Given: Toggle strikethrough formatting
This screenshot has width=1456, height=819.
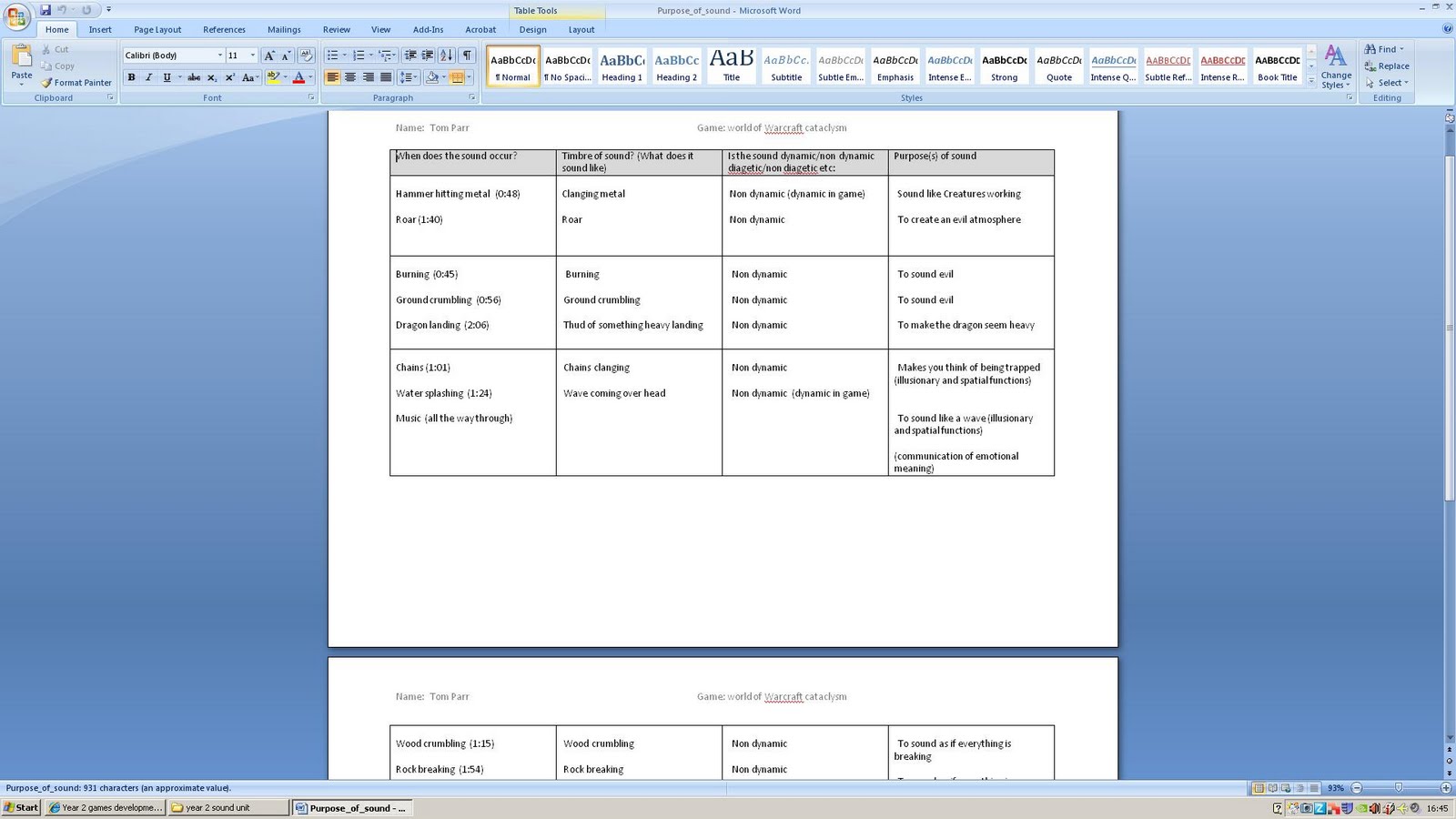Looking at the screenshot, I should (194, 77).
